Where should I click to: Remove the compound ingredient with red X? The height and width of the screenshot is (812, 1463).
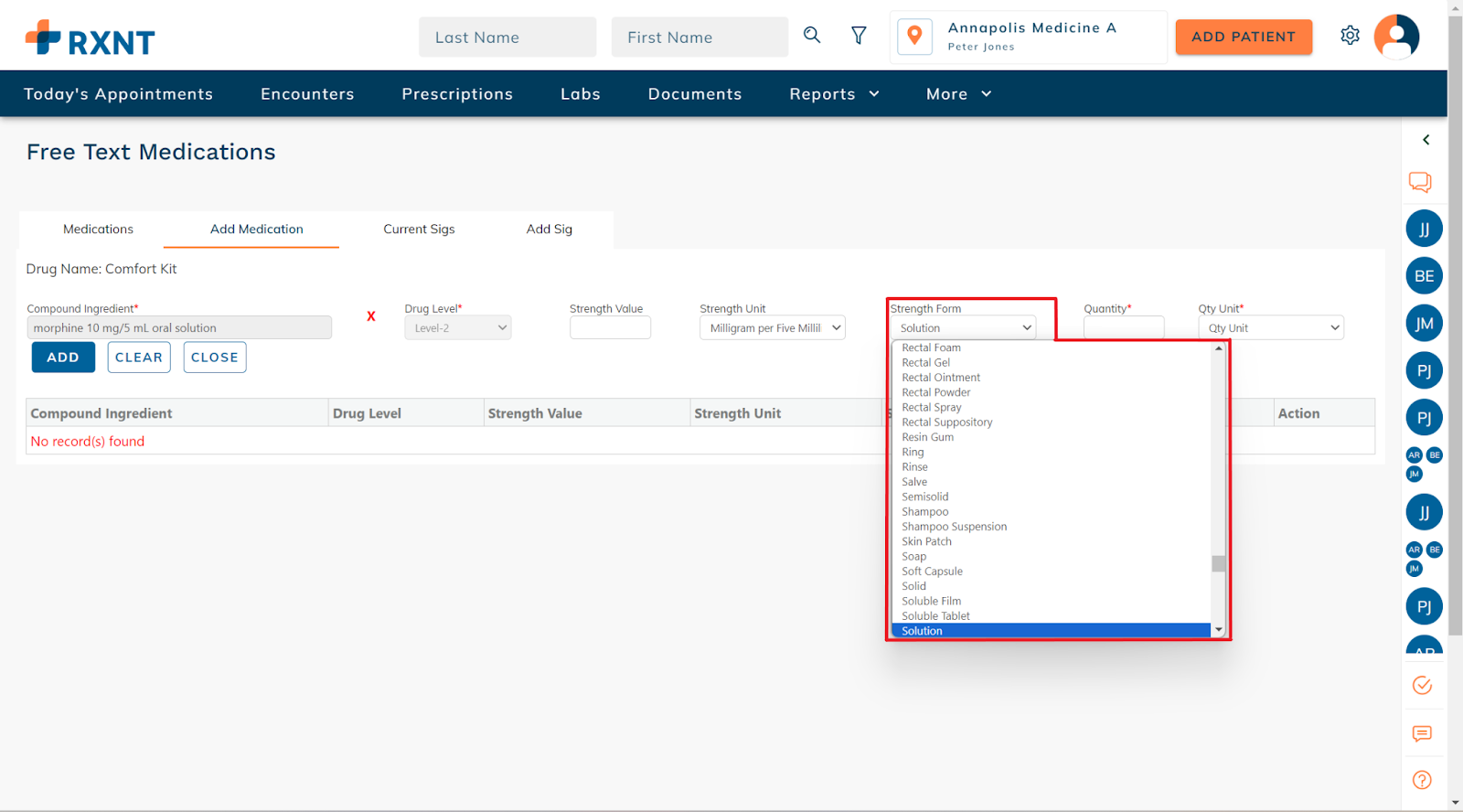tap(370, 316)
